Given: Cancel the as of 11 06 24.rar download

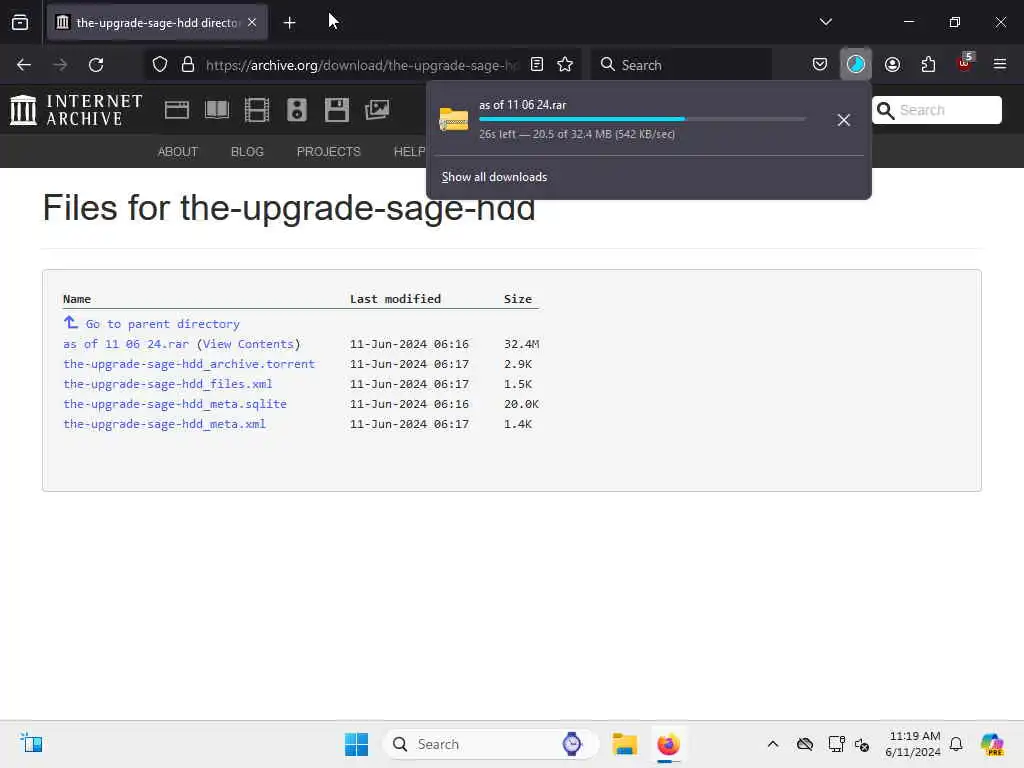Looking at the screenshot, I should [x=843, y=120].
